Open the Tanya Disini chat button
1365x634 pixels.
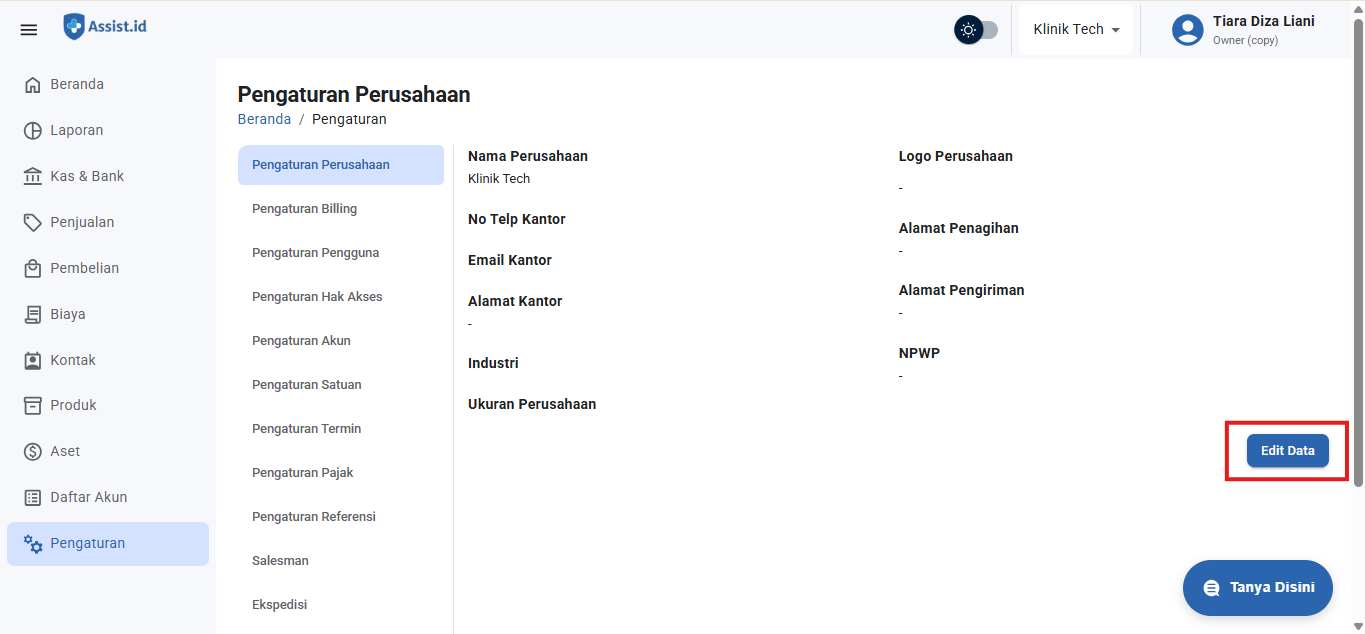pyautogui.click(x=1257, y=588)
